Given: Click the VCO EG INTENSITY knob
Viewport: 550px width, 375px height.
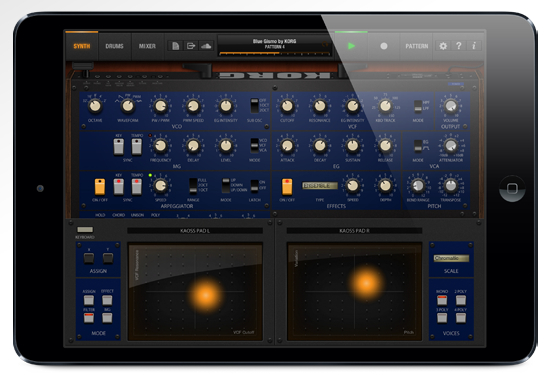Looking at the screenshot, I should (226, 106).
